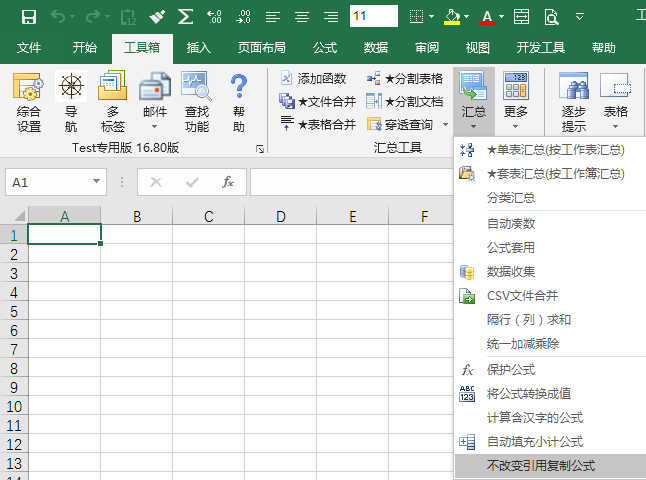Open the Name Box dropdown arrow
This screenshot has width=646, height=480.
97,182
